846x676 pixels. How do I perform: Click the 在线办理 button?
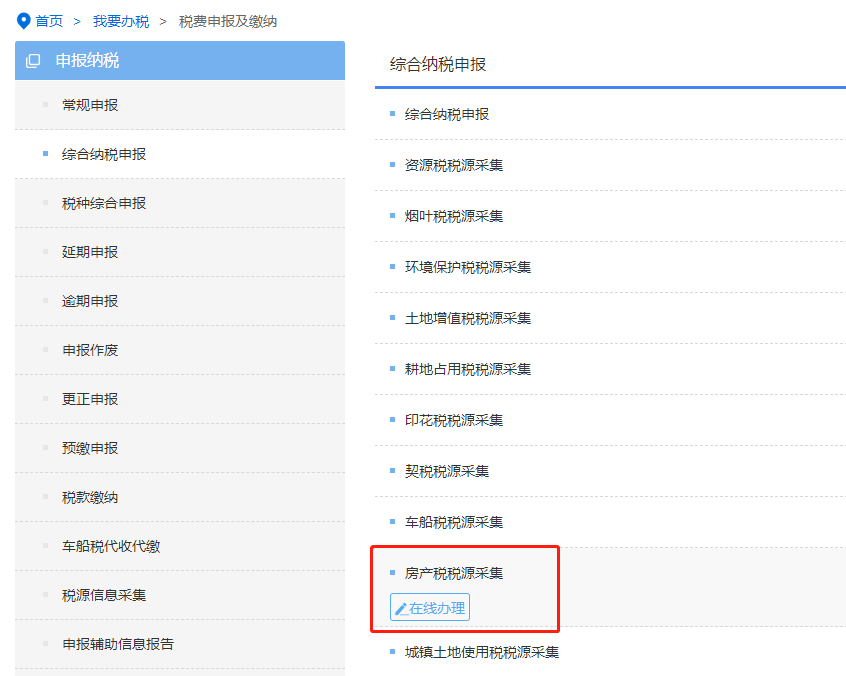[430, 607]
